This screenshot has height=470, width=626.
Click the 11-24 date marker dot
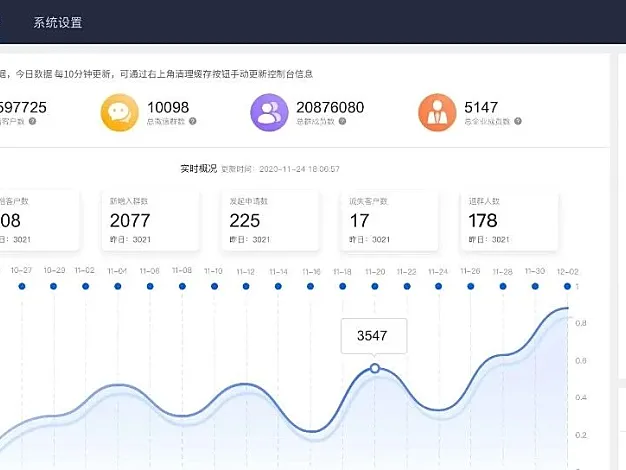coord(438,287)
